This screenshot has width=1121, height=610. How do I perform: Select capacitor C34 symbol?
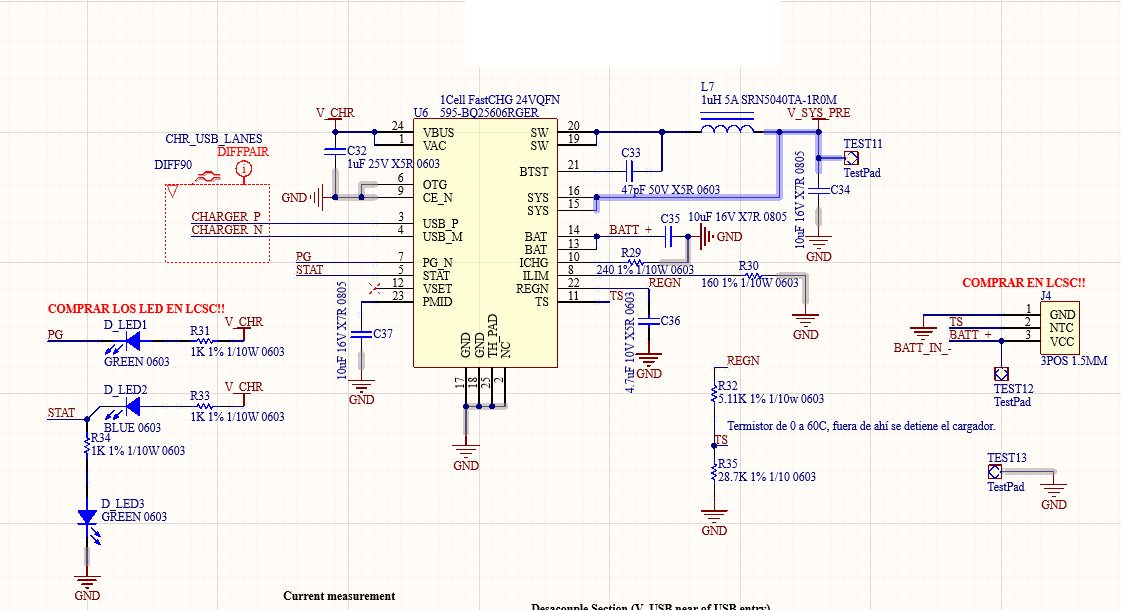coord(819,191)
